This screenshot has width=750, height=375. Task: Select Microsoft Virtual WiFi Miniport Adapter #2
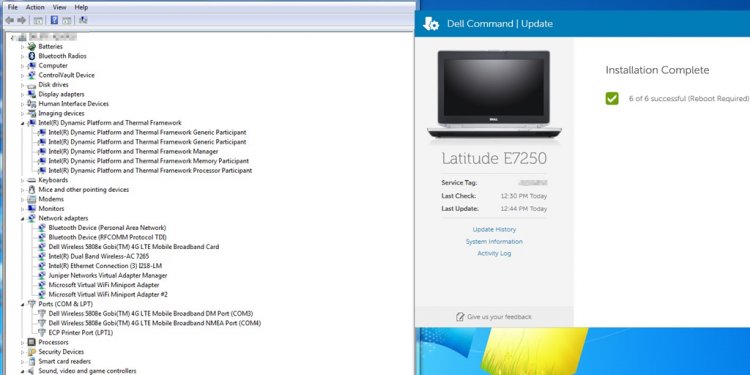(x=108, y=295)
